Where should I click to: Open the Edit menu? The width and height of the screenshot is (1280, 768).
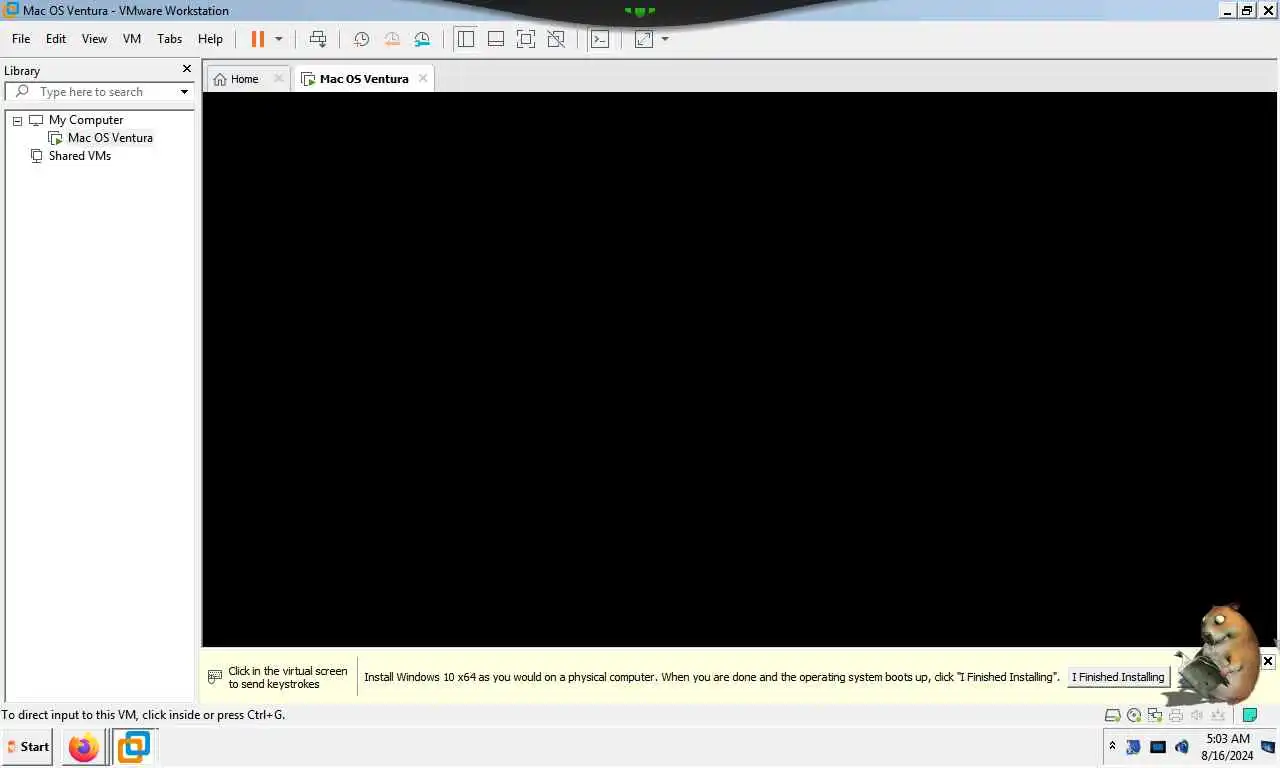point(56,39)
